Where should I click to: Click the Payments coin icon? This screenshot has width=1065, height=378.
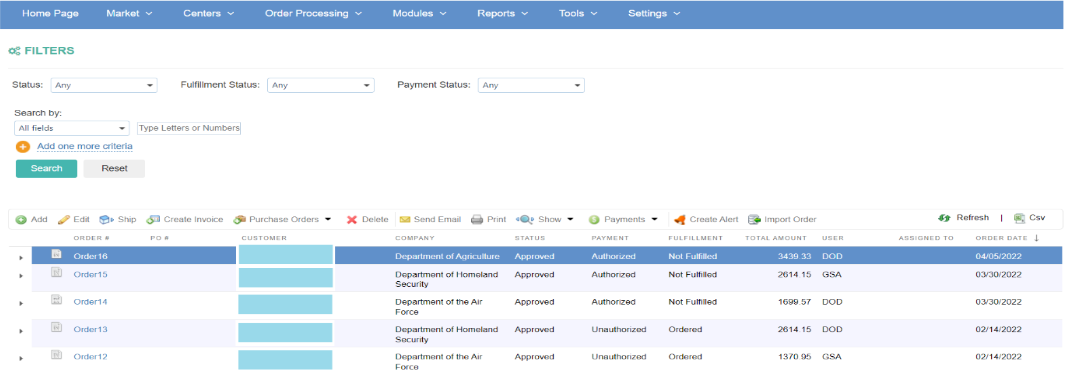[594, 219]
